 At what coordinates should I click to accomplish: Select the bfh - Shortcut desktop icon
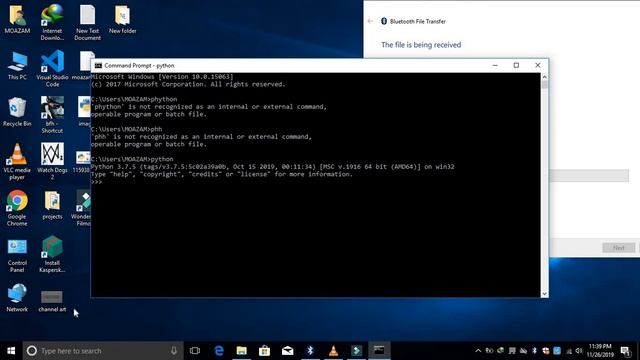[x=52, y=115]
